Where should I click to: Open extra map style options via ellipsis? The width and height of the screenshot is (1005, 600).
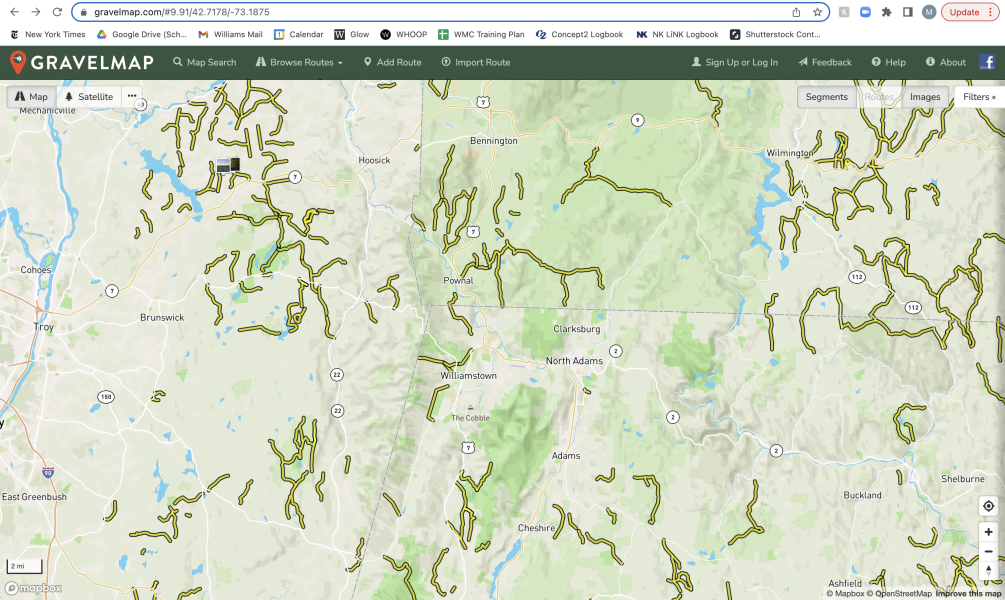132,96
